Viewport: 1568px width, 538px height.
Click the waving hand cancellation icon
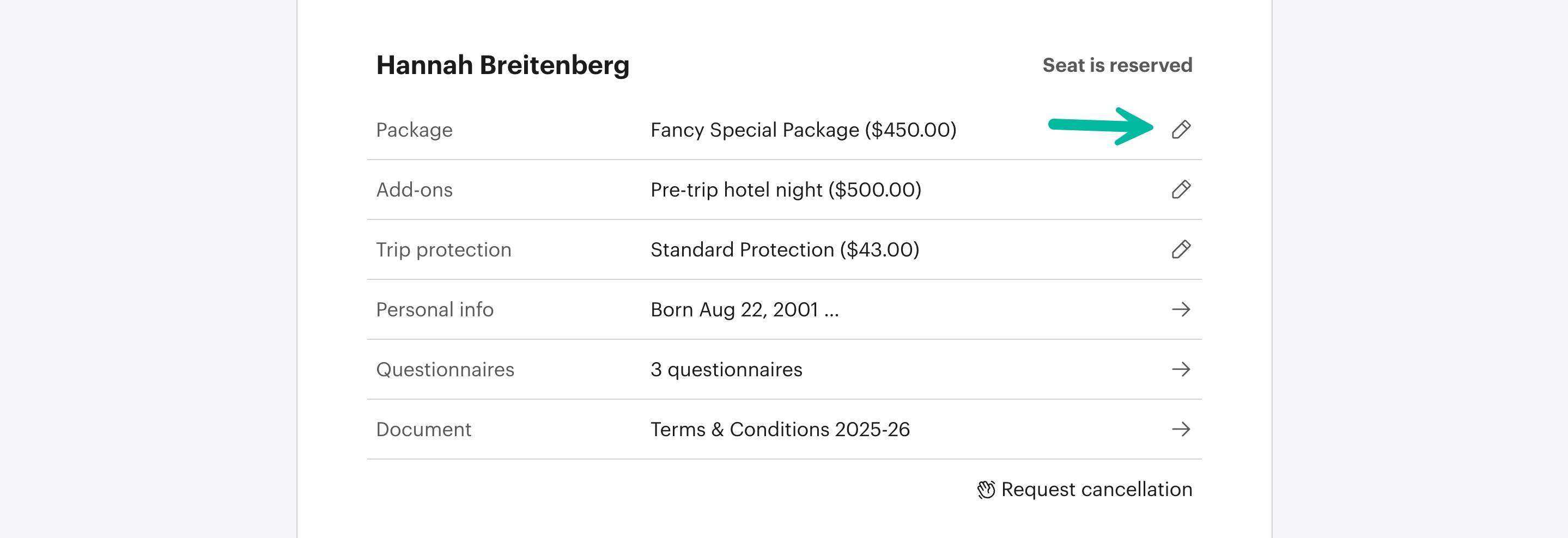tap(986, 490)
